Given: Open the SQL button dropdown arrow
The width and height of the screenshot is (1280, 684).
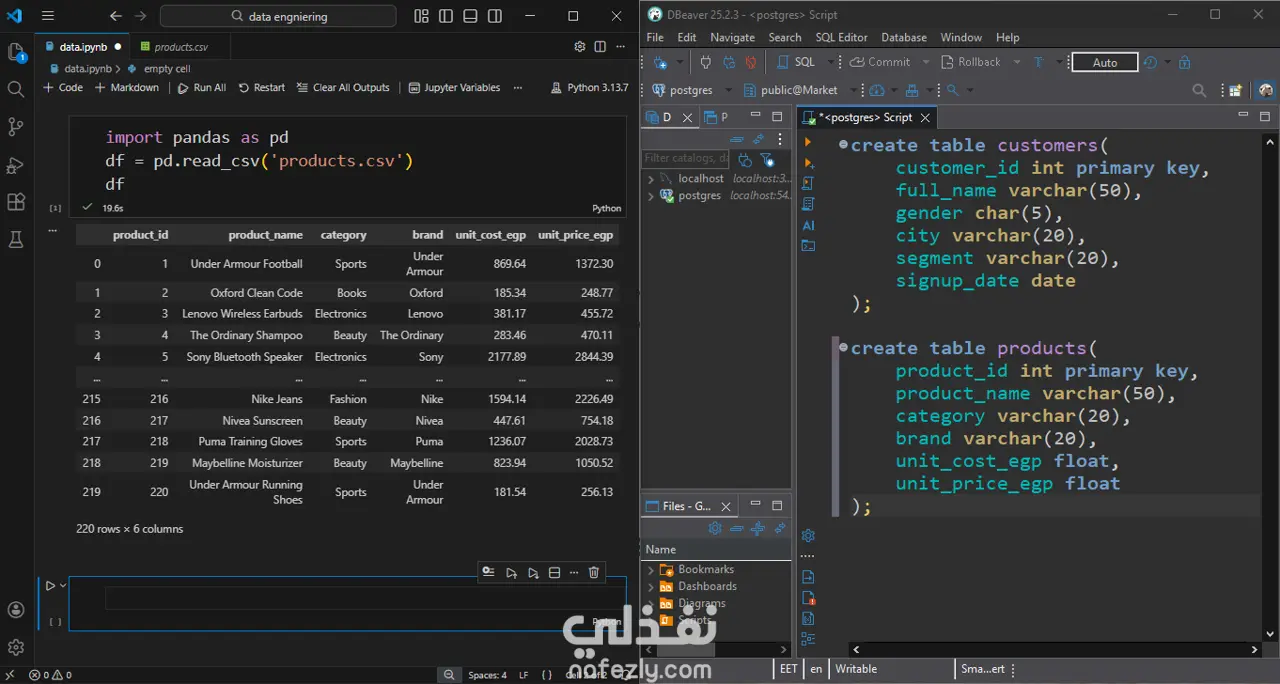Looking at the screenshot, I should pyautogui.click(x=829, y=62).
